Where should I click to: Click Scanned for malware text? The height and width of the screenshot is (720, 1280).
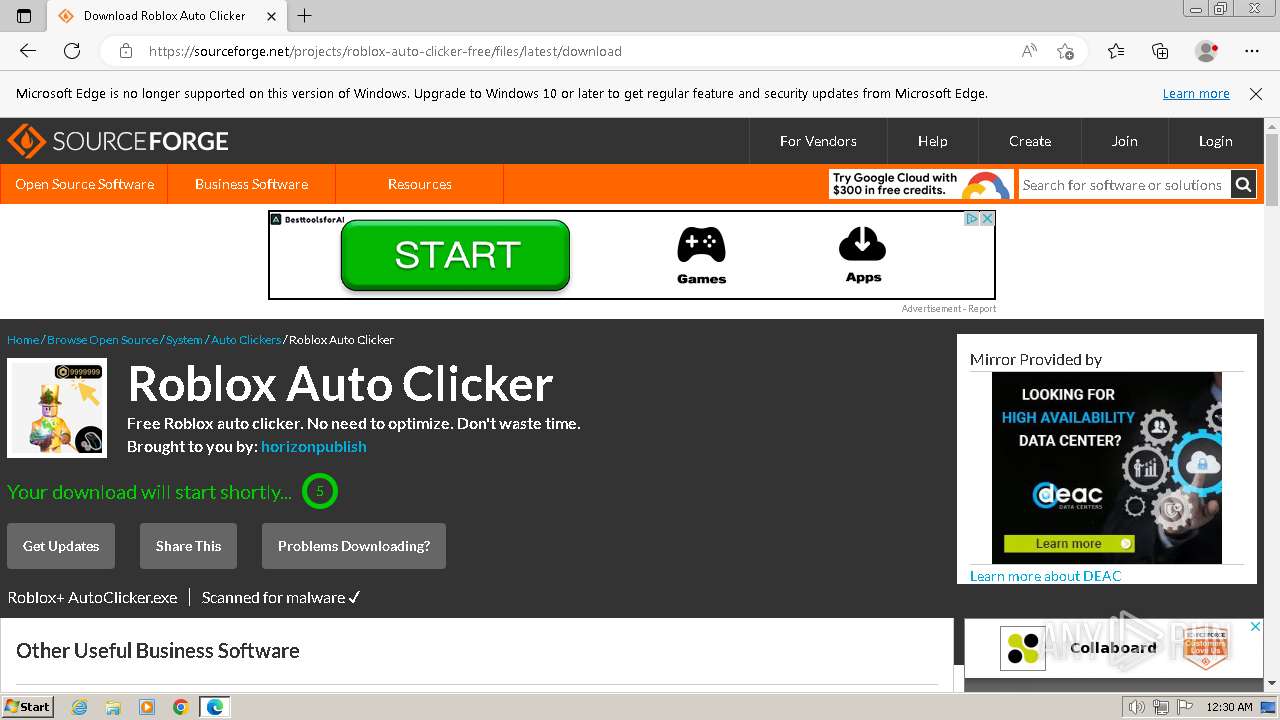pyautogui.click(x=281, y=597)
